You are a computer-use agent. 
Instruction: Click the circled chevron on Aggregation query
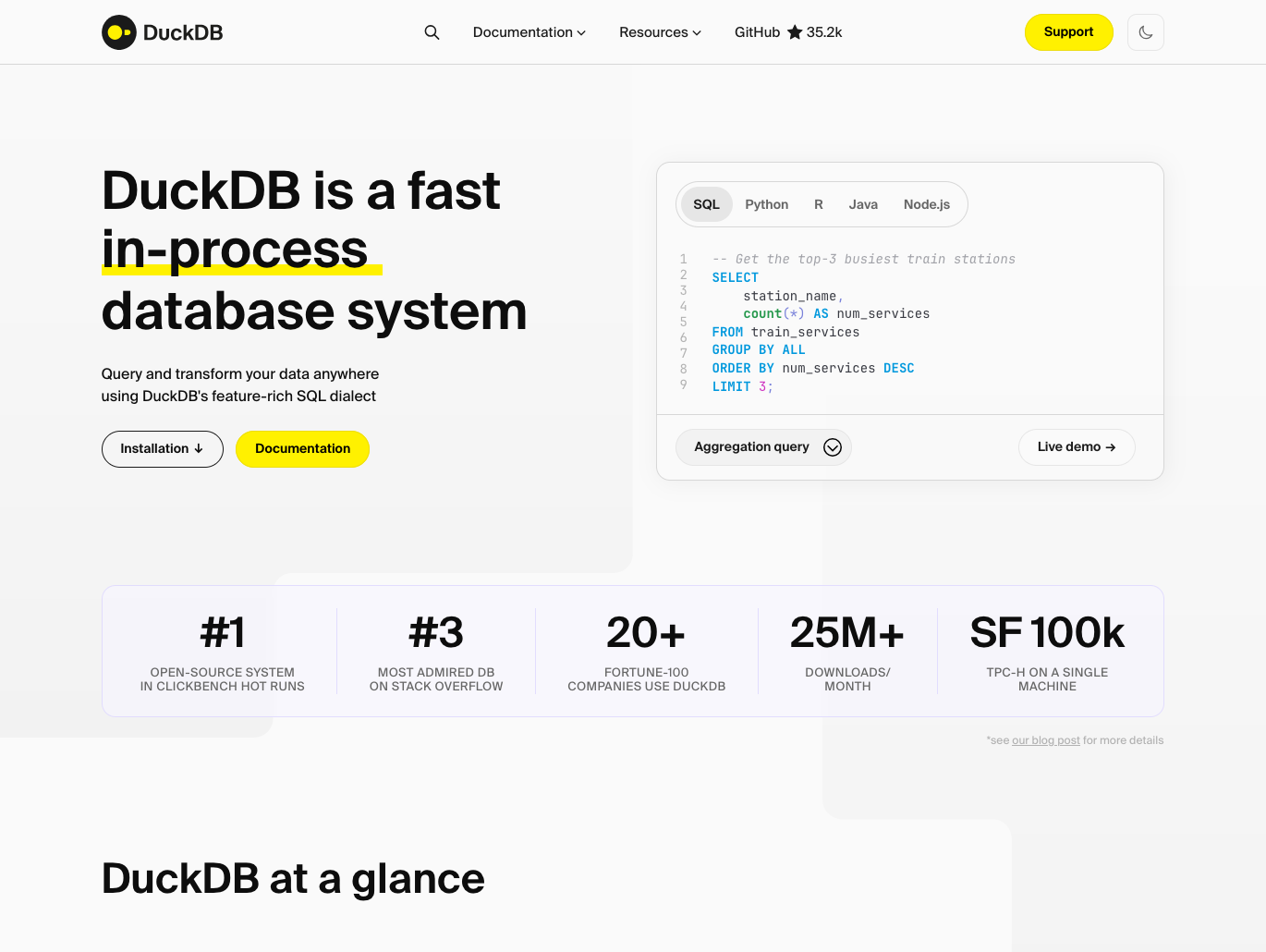[833, 447]
